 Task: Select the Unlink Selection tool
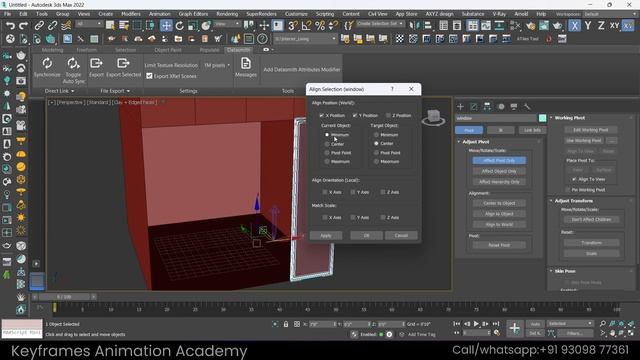(x=52, y=26)
